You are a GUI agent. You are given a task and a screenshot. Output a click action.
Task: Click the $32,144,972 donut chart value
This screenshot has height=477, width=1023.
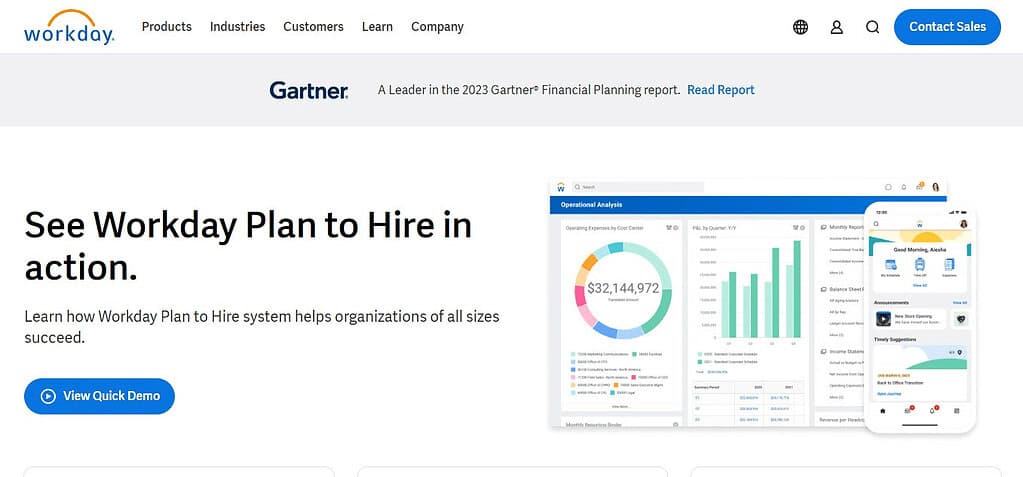[622, 288]
